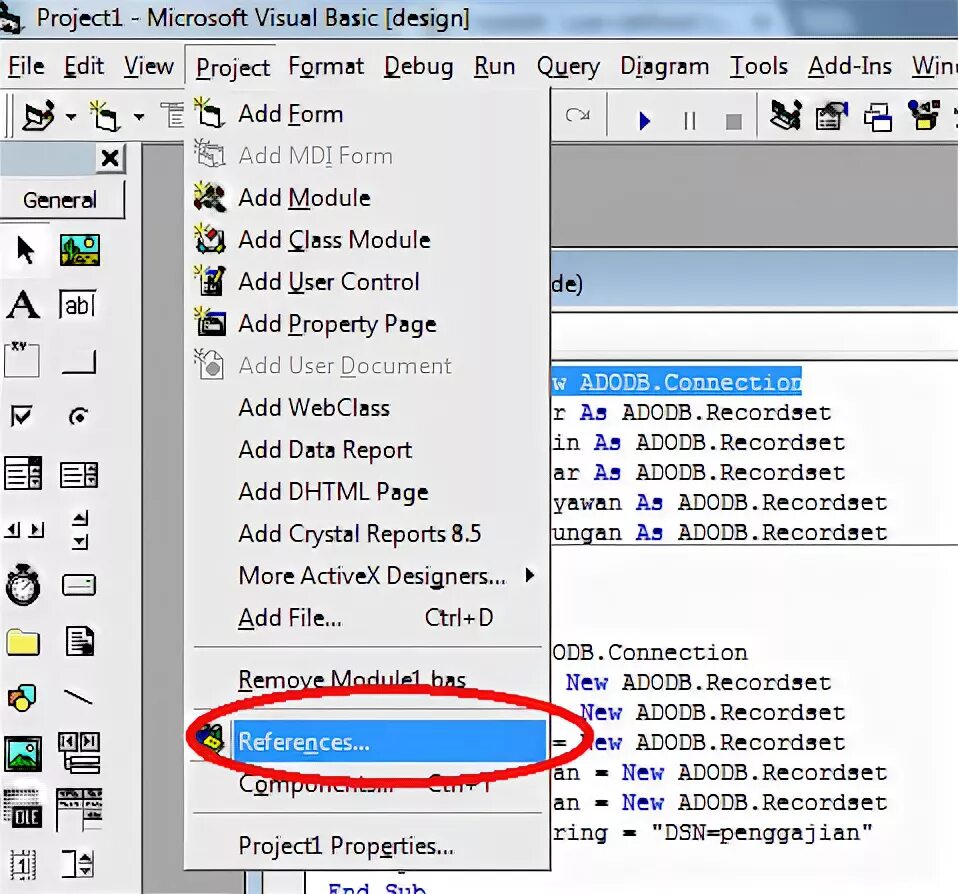Viewport: 958px width, 894px height.
Task: Close the toolbox panel
Action: 111,159
